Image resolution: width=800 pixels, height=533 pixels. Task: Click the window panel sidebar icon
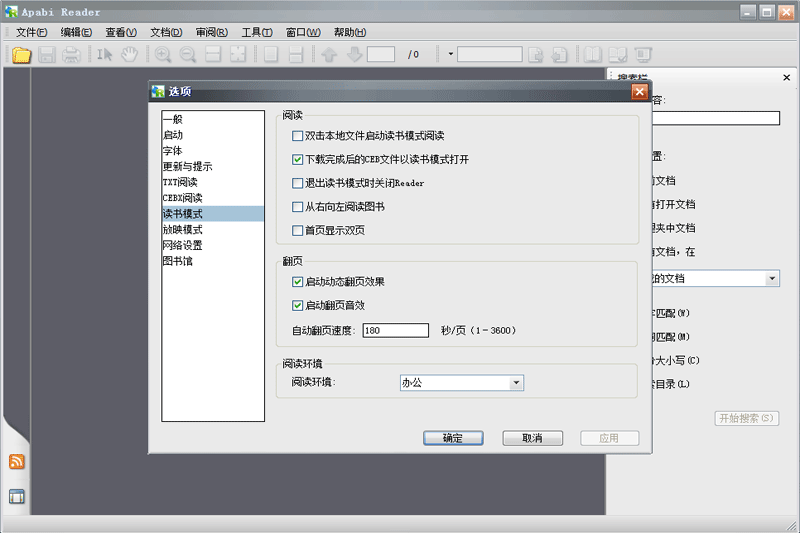coord(17,496)
